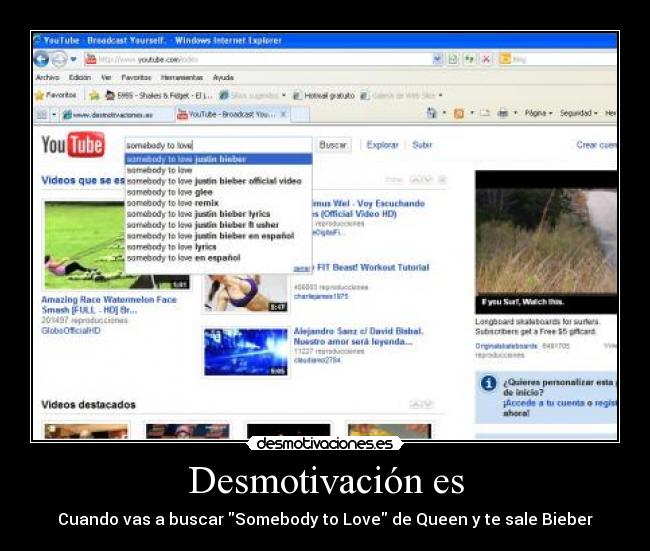Click the RSS feeds icon

pos(458,113)
